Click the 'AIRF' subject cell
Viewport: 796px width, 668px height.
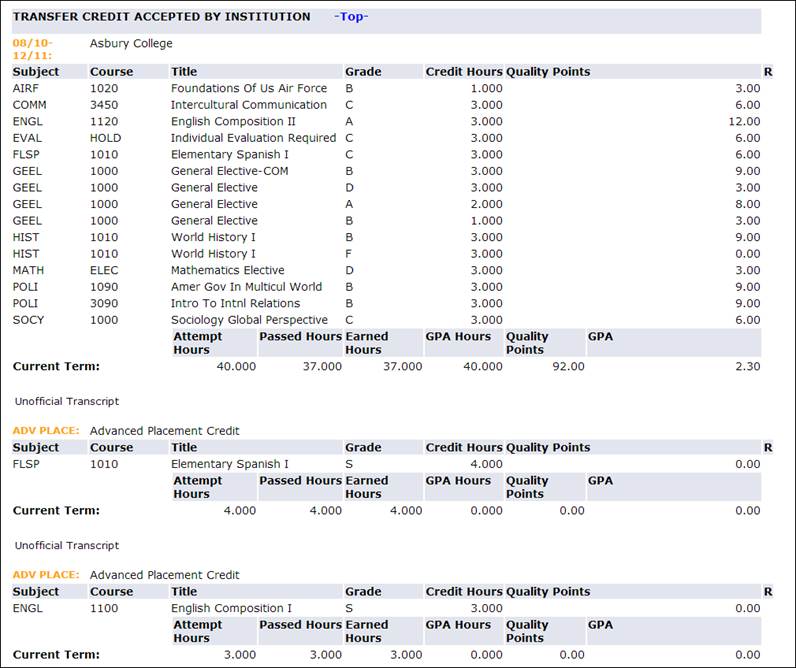25,88
